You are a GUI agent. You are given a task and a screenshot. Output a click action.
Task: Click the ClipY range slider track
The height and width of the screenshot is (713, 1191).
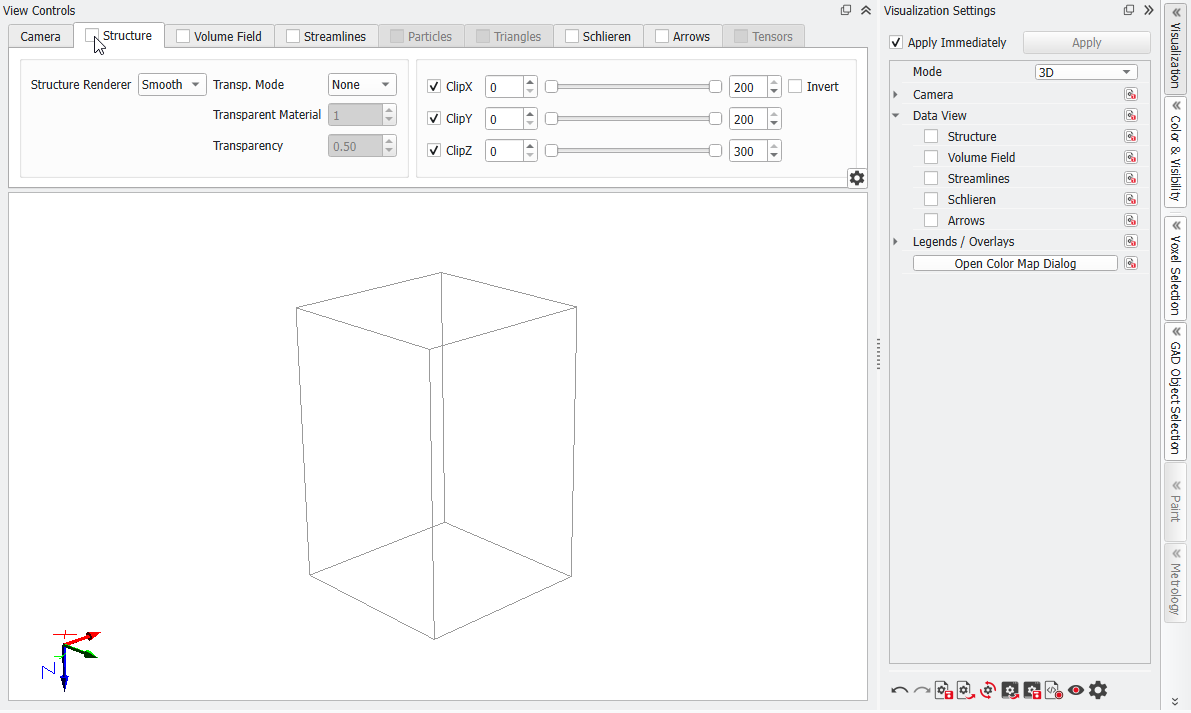(x=633, y=118)
